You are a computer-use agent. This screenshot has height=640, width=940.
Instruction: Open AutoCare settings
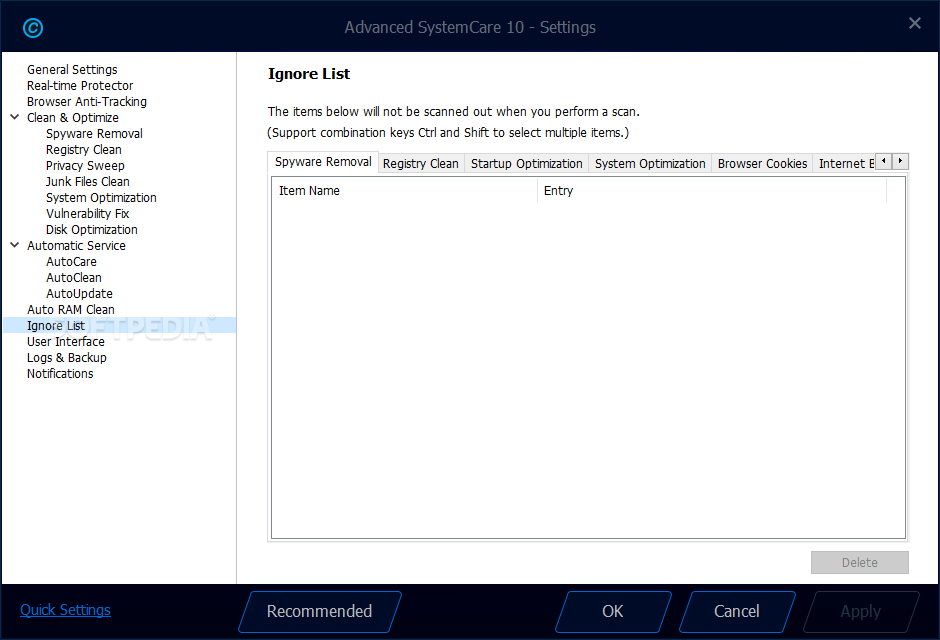click(71, 262)
